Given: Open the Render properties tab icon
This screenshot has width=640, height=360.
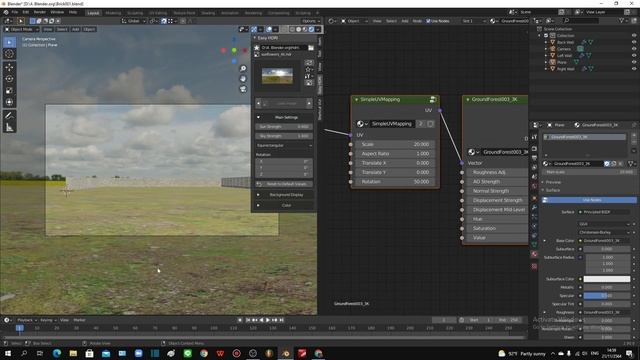Looking at the screenshot, I should (x=534, y=149).
